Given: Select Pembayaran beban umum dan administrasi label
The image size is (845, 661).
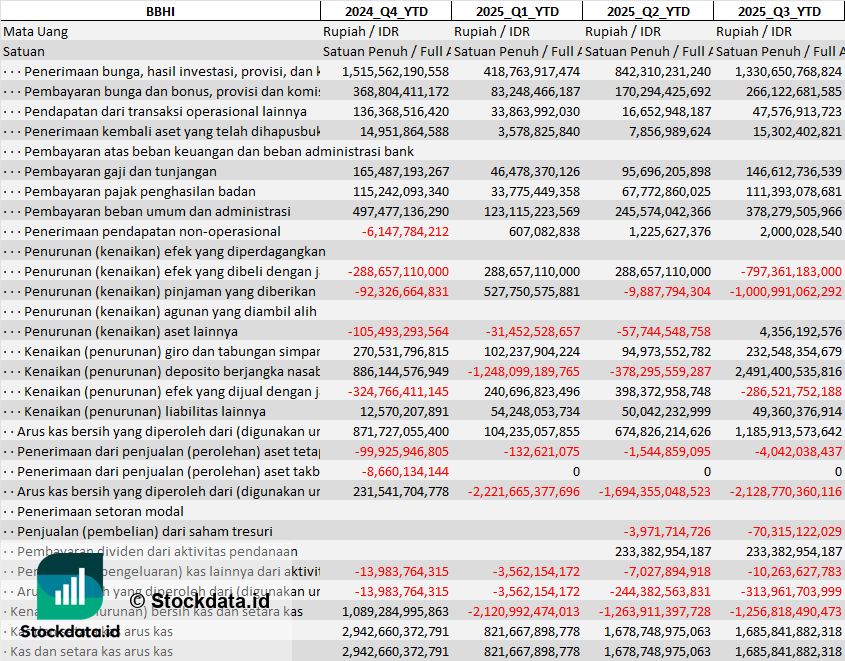Looking at the screenshot, I should tap(147, 212).
